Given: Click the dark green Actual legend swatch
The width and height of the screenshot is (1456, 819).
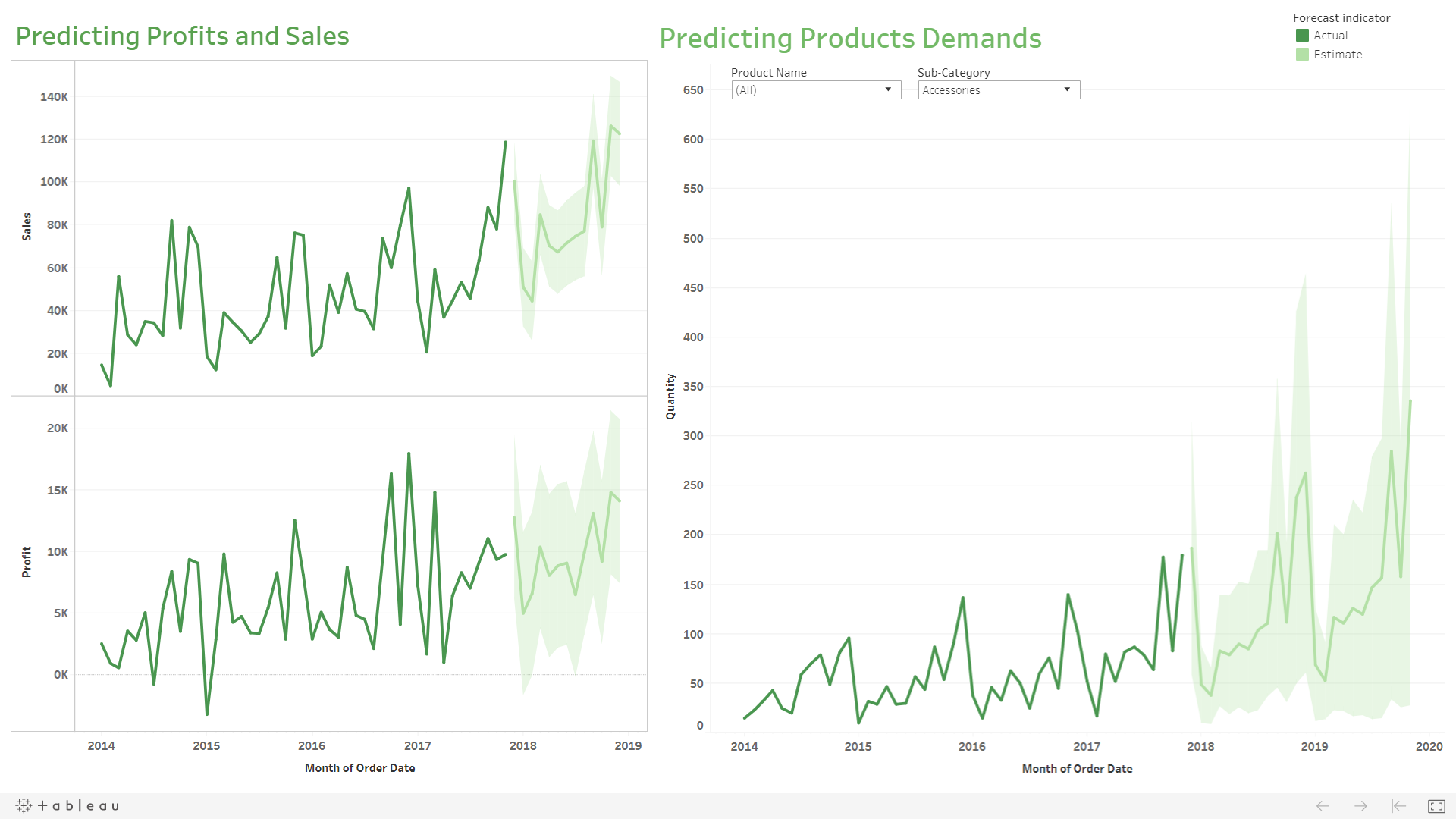Looking at the screenshot, I should click(1302, 36).
